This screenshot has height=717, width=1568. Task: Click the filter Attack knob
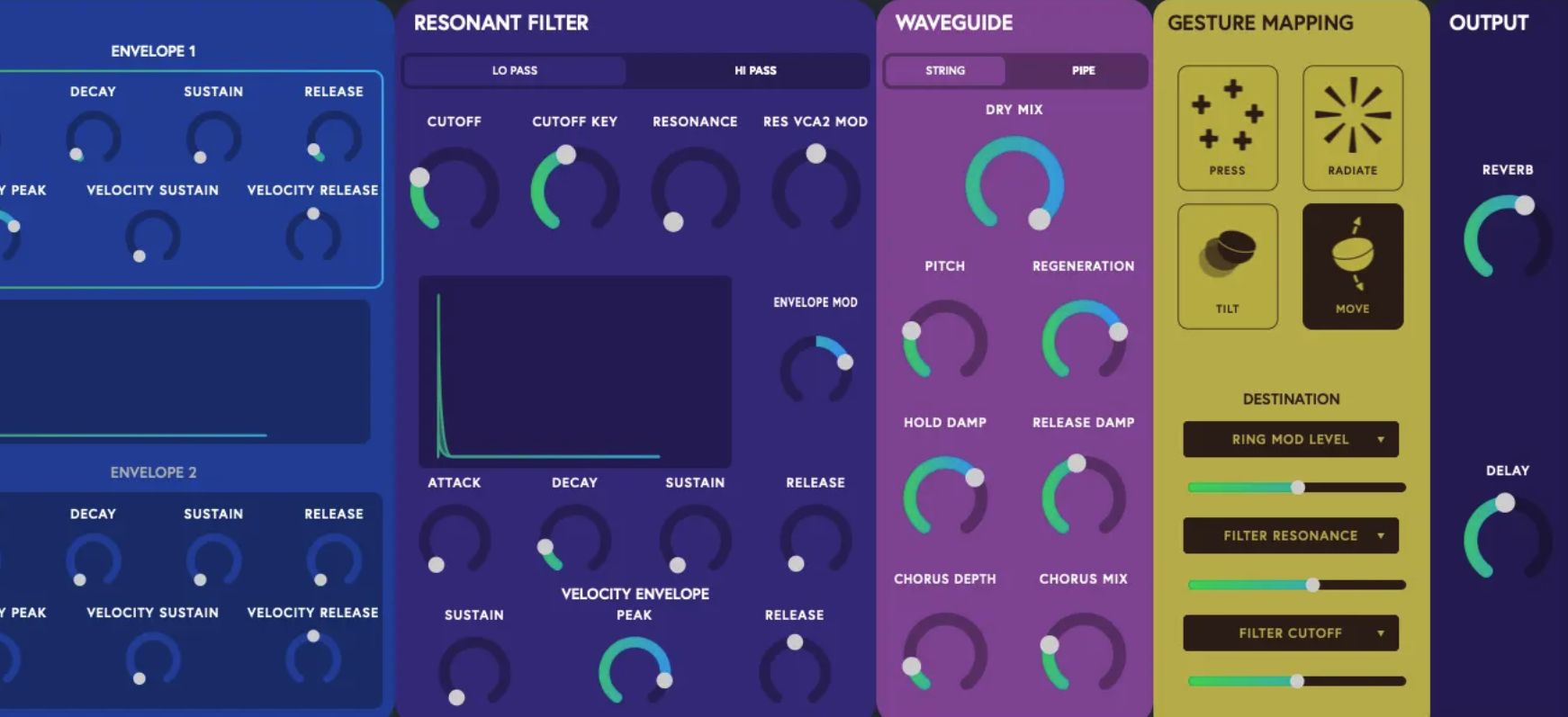pos(455,541)
